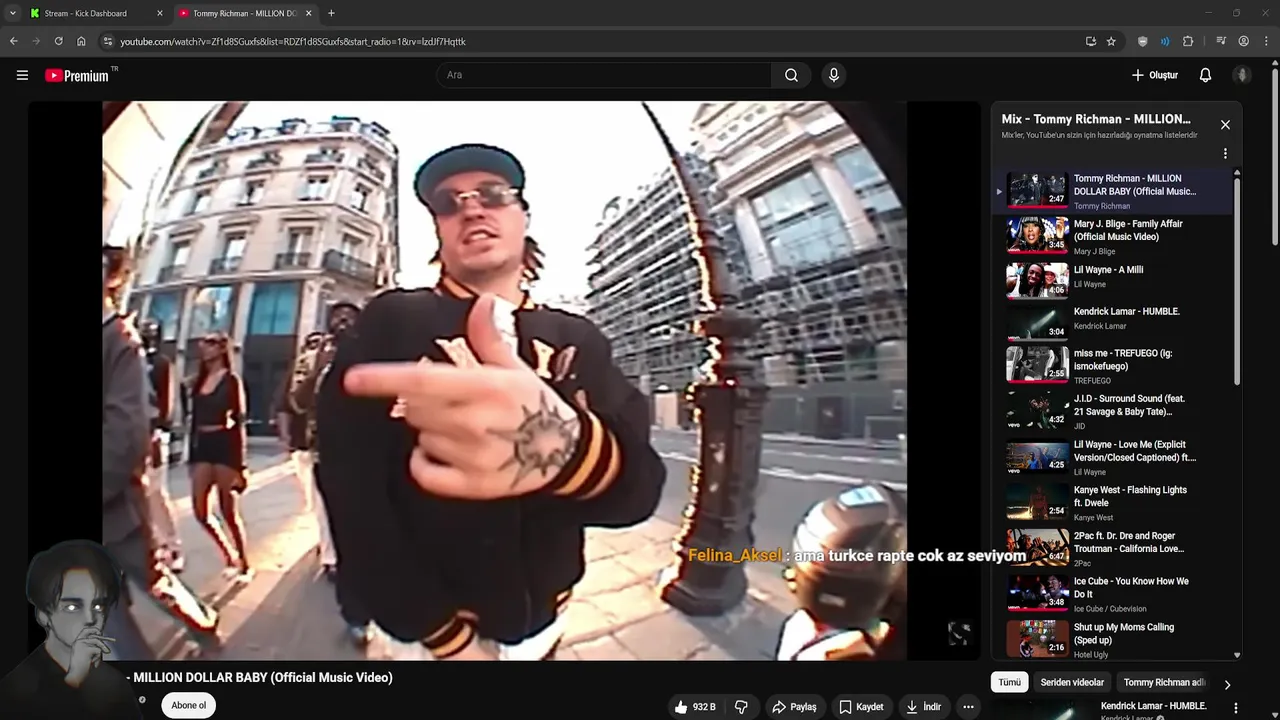Select the Seriden videolar chip

(1072, 682)
